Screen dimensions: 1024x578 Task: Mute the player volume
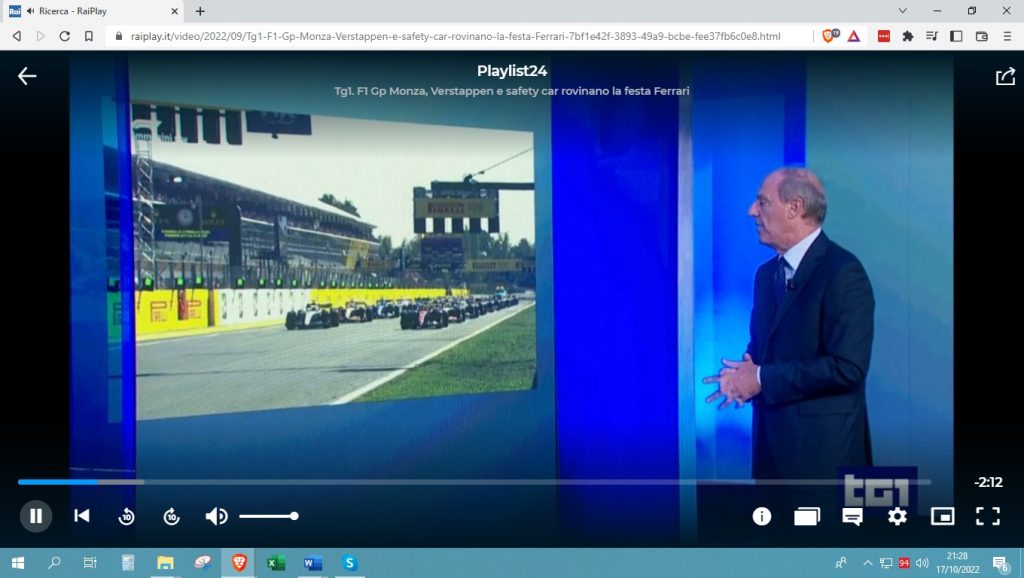(216, 516)
